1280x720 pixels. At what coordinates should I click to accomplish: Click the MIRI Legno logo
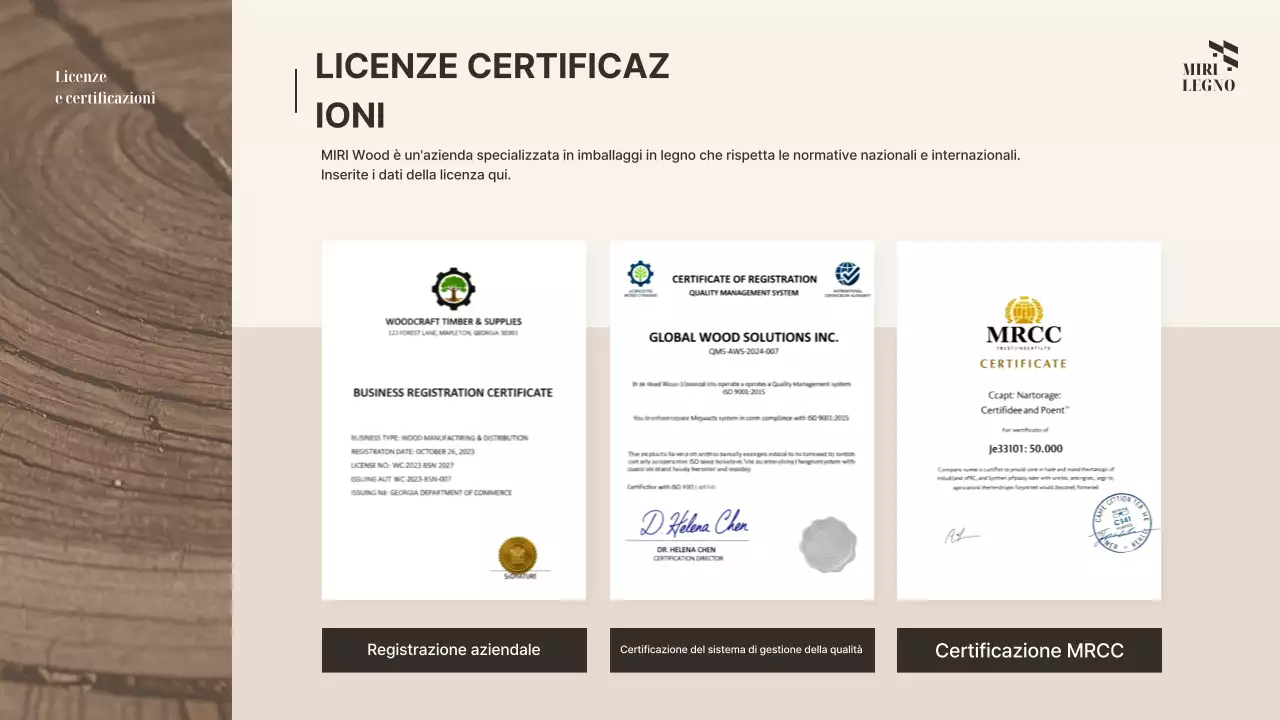click(x=1210, y=67)
